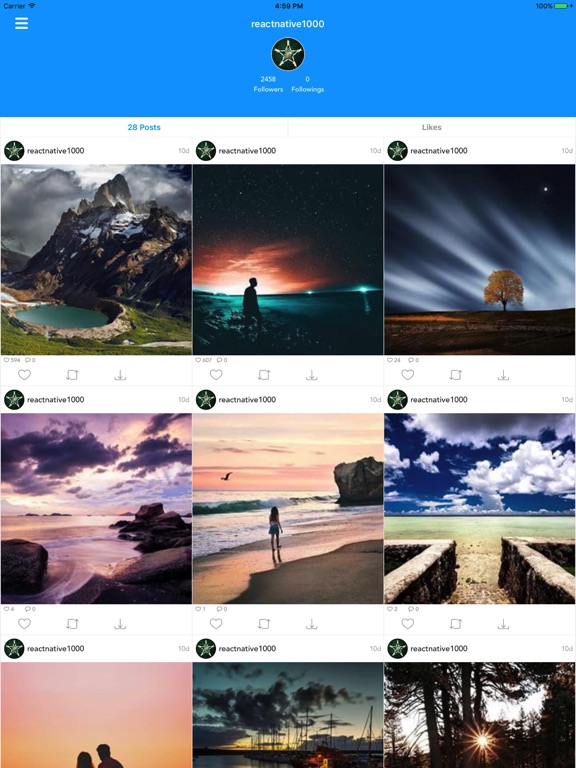576x768 pixels.
Task: Open the girl walking on beach photo
Action: tap(288, 508)
